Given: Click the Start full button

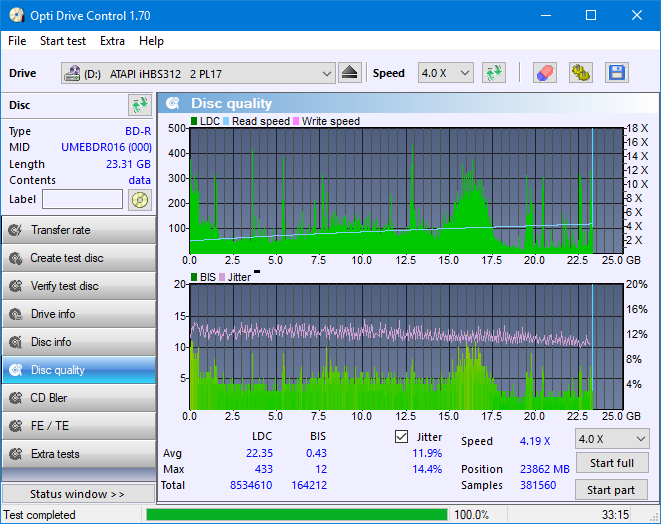Looking at the screenshot, I should click(612, 463).
